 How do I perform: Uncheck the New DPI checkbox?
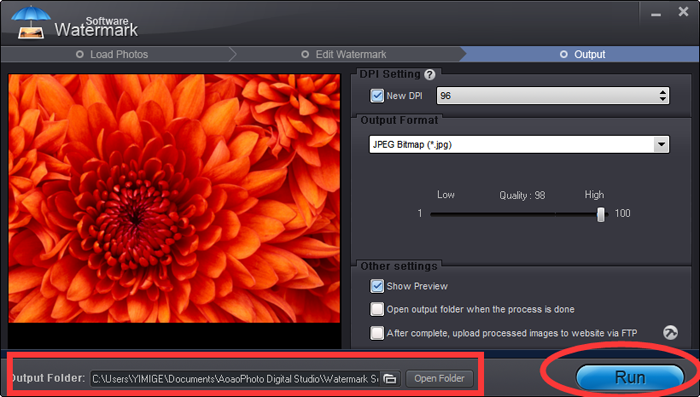pyautogui.click(x=377, y=96)
